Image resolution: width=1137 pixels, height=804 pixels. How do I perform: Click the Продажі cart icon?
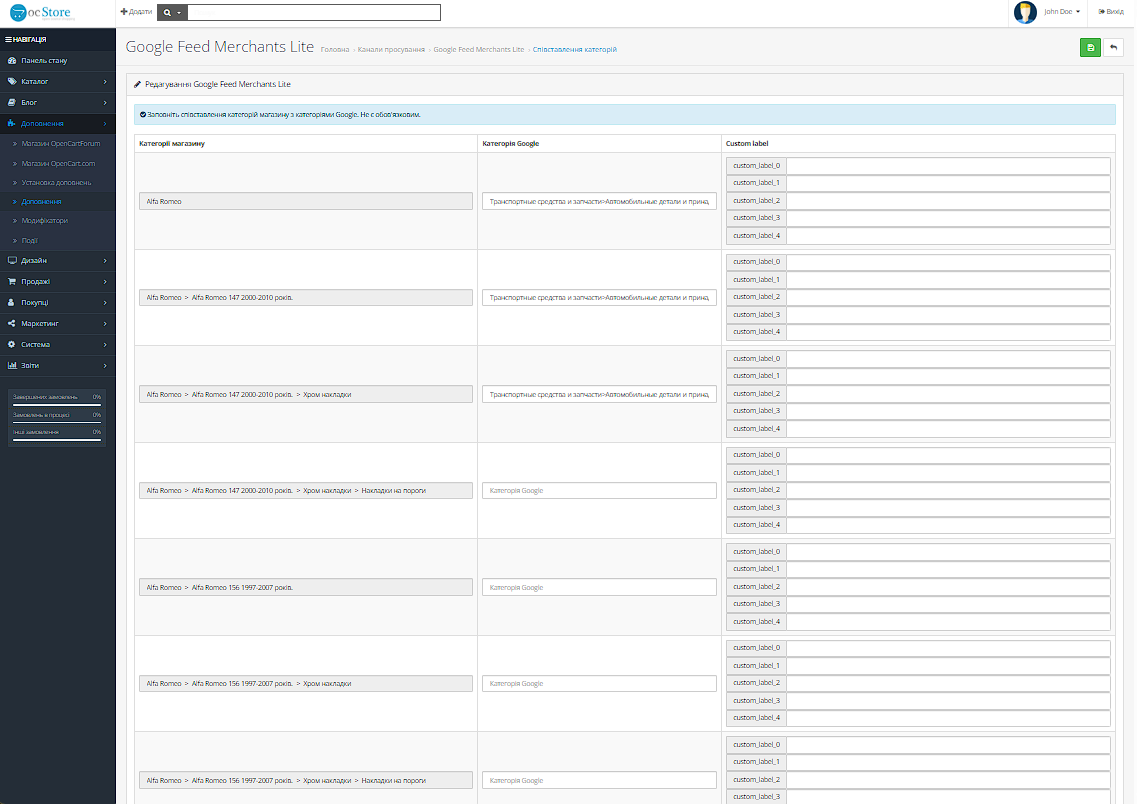point(12,282)
